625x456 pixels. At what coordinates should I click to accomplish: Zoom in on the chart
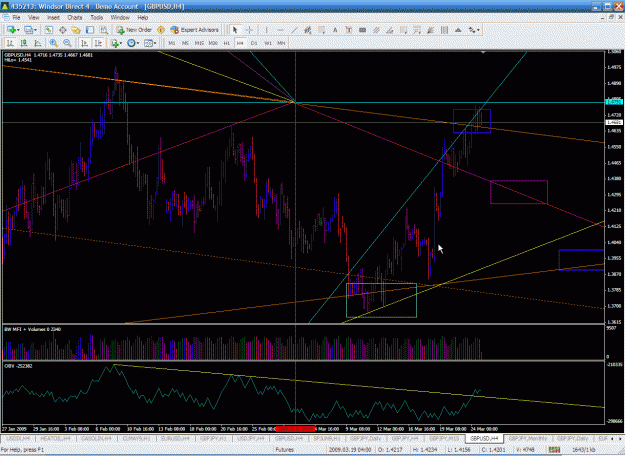pyautogui.click(x=53, y=43)
